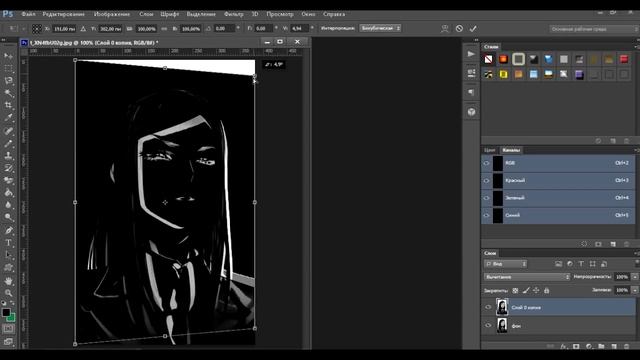Click the X position input field
The width and height of the screenshot is (640, 360).
pyautogui.click(x=64, y=29)
